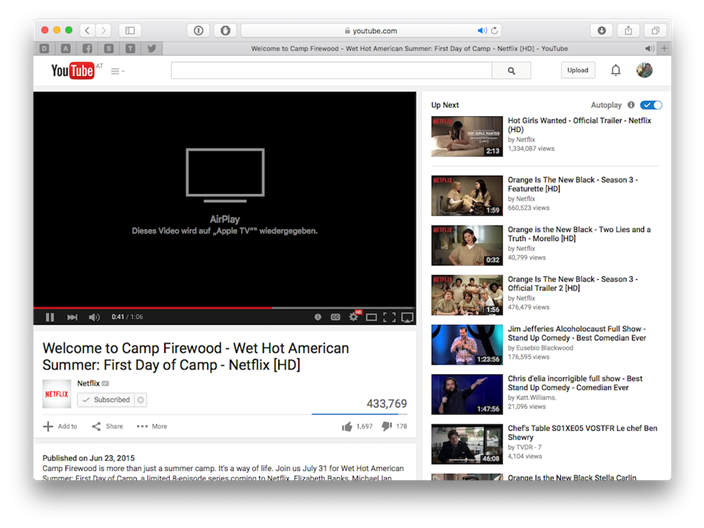
Task: Open the account avatar menu
Action: coord(644,70)
